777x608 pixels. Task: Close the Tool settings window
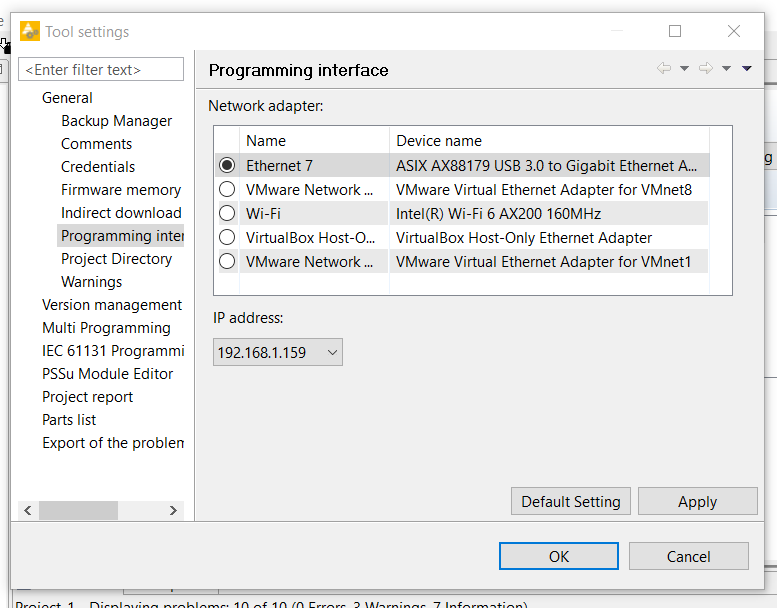pyautogui.click(x=734, y=31)
